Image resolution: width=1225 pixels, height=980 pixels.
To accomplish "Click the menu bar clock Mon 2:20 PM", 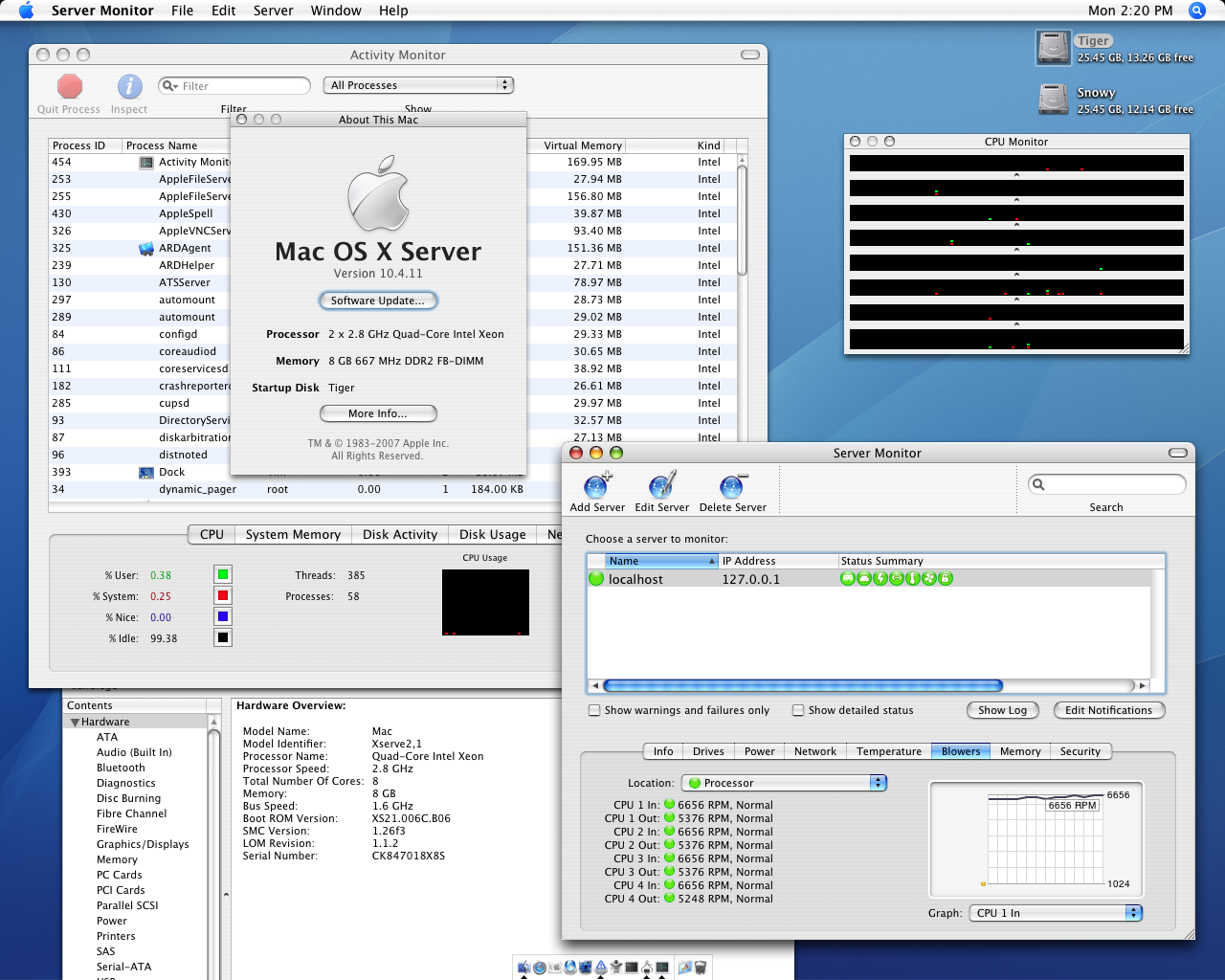I will pyautogui.click(x=1130, y=11).
